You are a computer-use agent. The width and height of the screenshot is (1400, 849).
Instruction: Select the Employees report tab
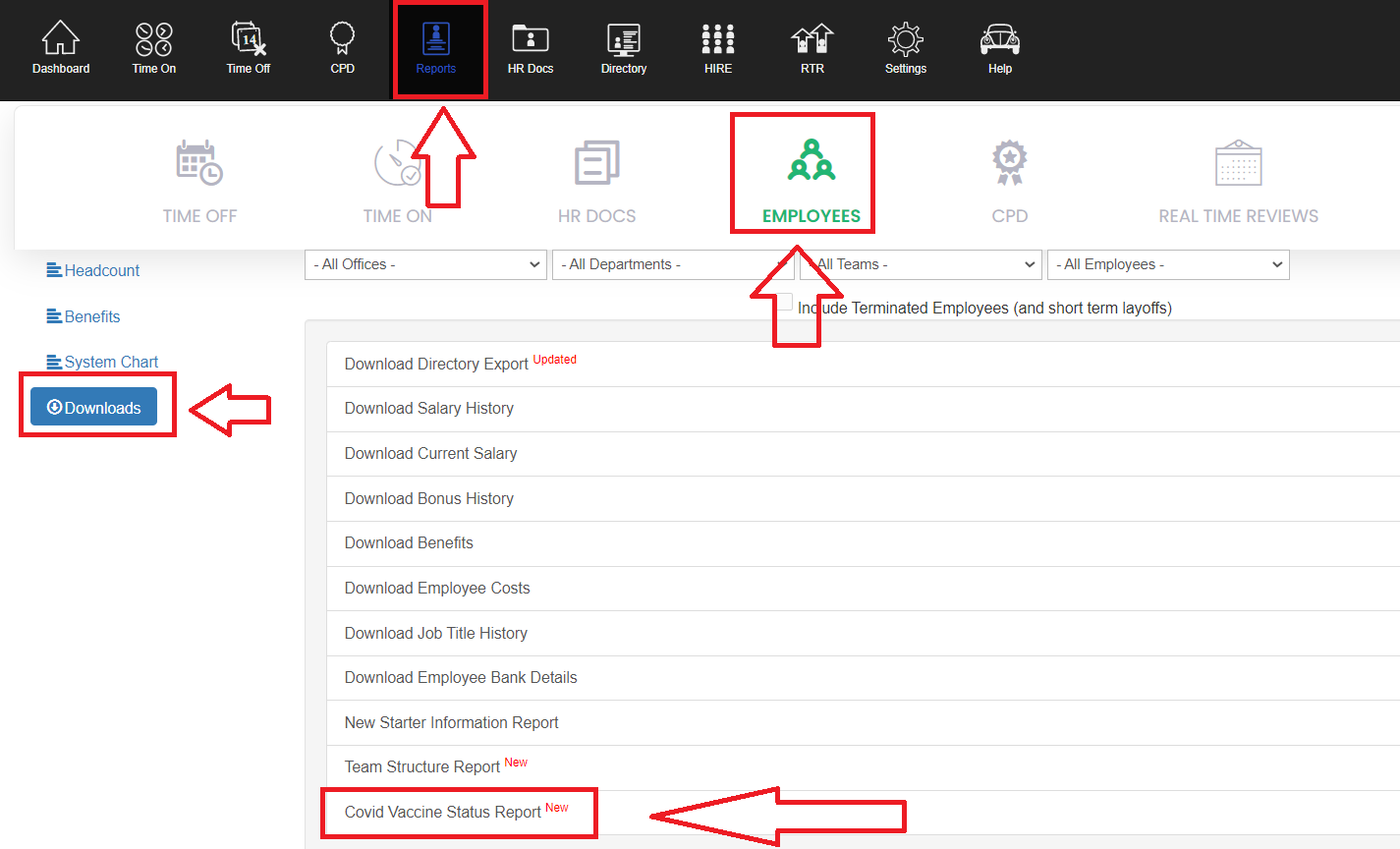coord(812,183)
